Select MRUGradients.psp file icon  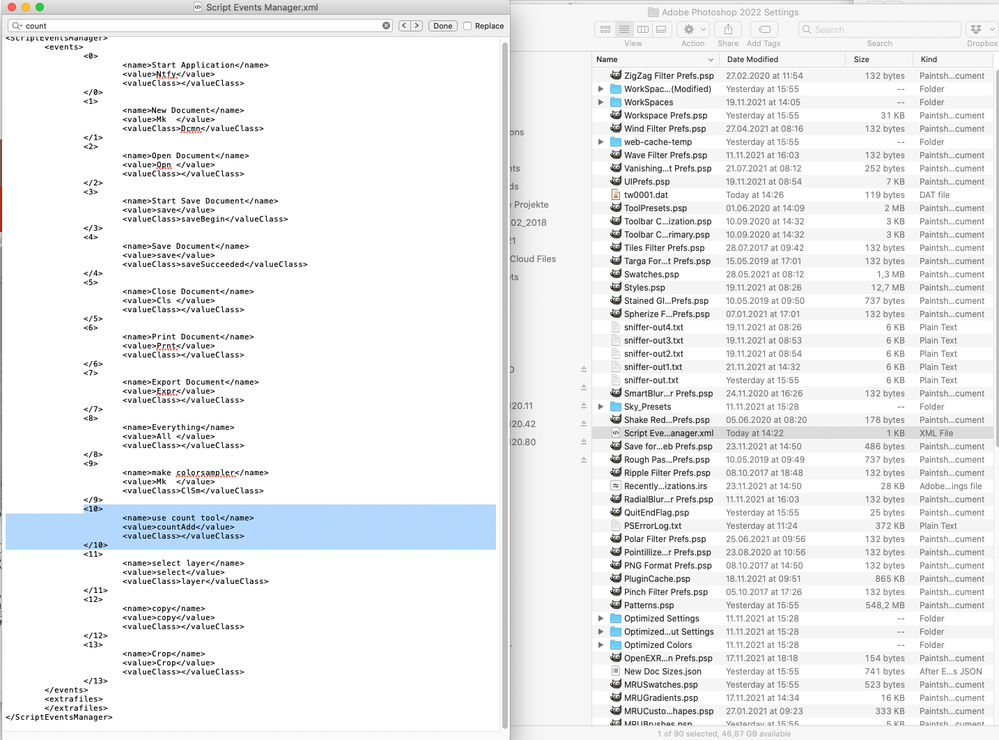point(615,698)
